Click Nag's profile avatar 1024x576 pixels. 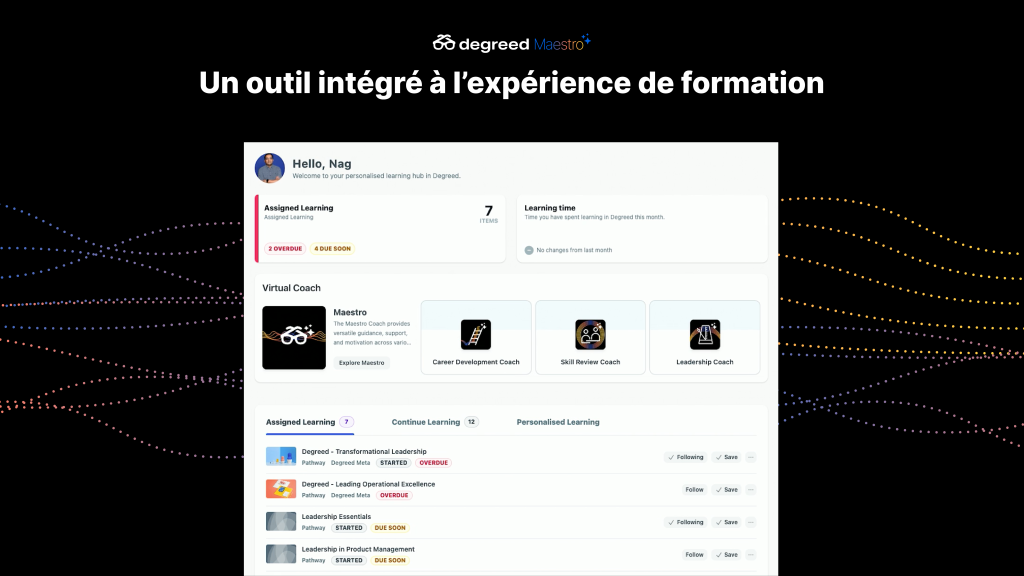coord(270,168)
